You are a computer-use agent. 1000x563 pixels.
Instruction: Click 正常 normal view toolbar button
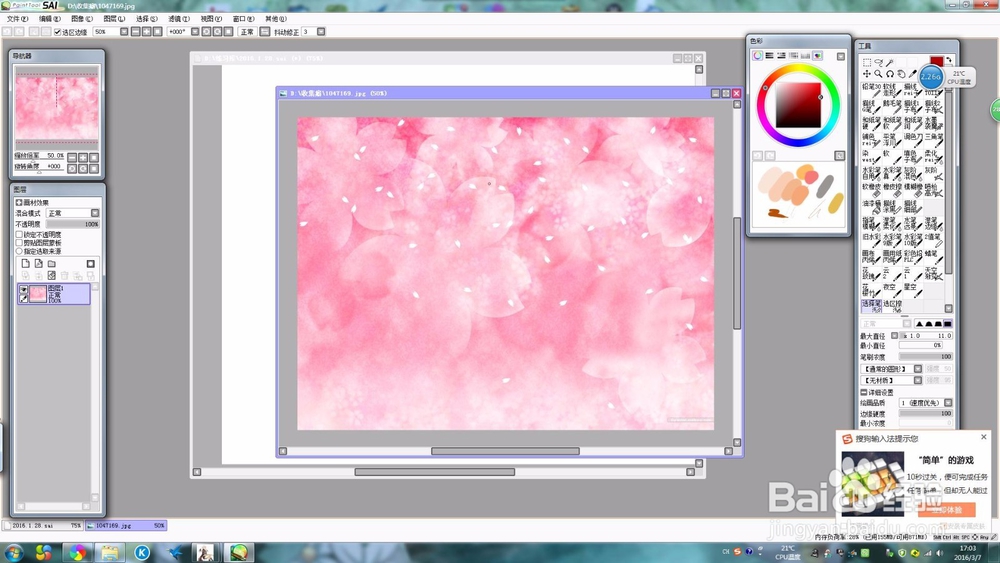[247, 31]
